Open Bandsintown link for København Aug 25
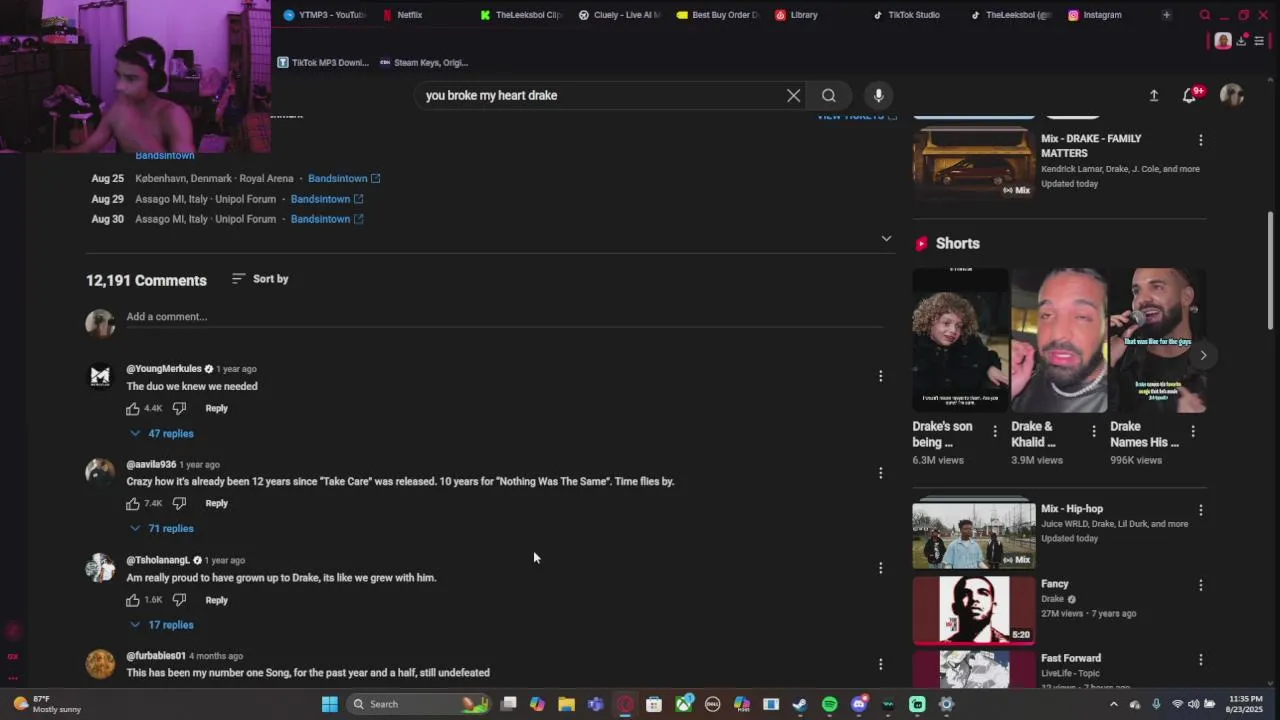The height and width of the screenshot is (720, 1280). tap(344, 178)
